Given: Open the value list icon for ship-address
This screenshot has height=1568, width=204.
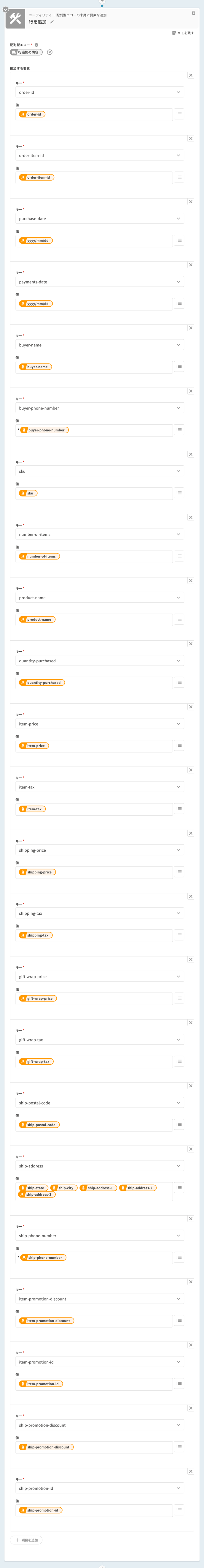Looking at the screenshot, I should point(179,1188).
